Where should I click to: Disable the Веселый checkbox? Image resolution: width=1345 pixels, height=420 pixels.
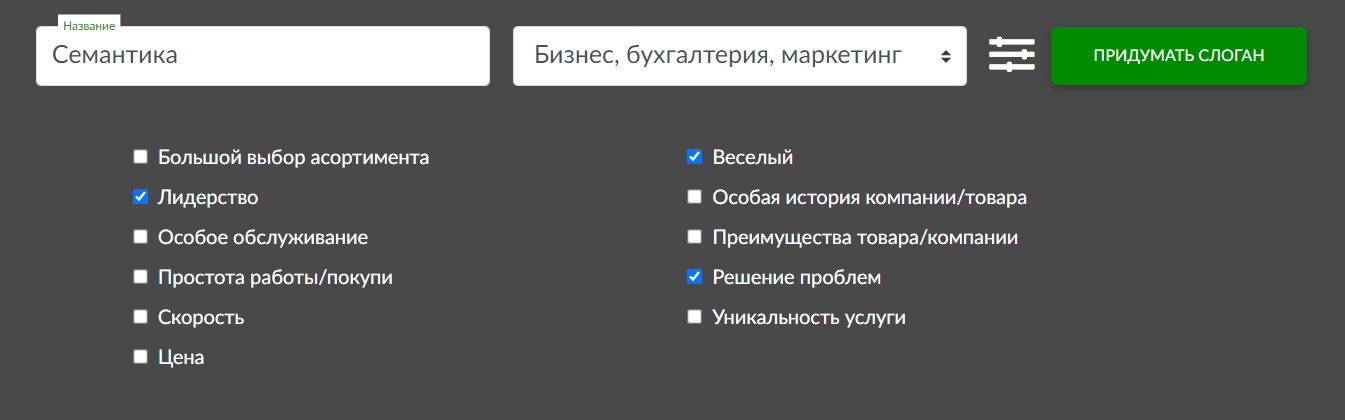point(695,157)
